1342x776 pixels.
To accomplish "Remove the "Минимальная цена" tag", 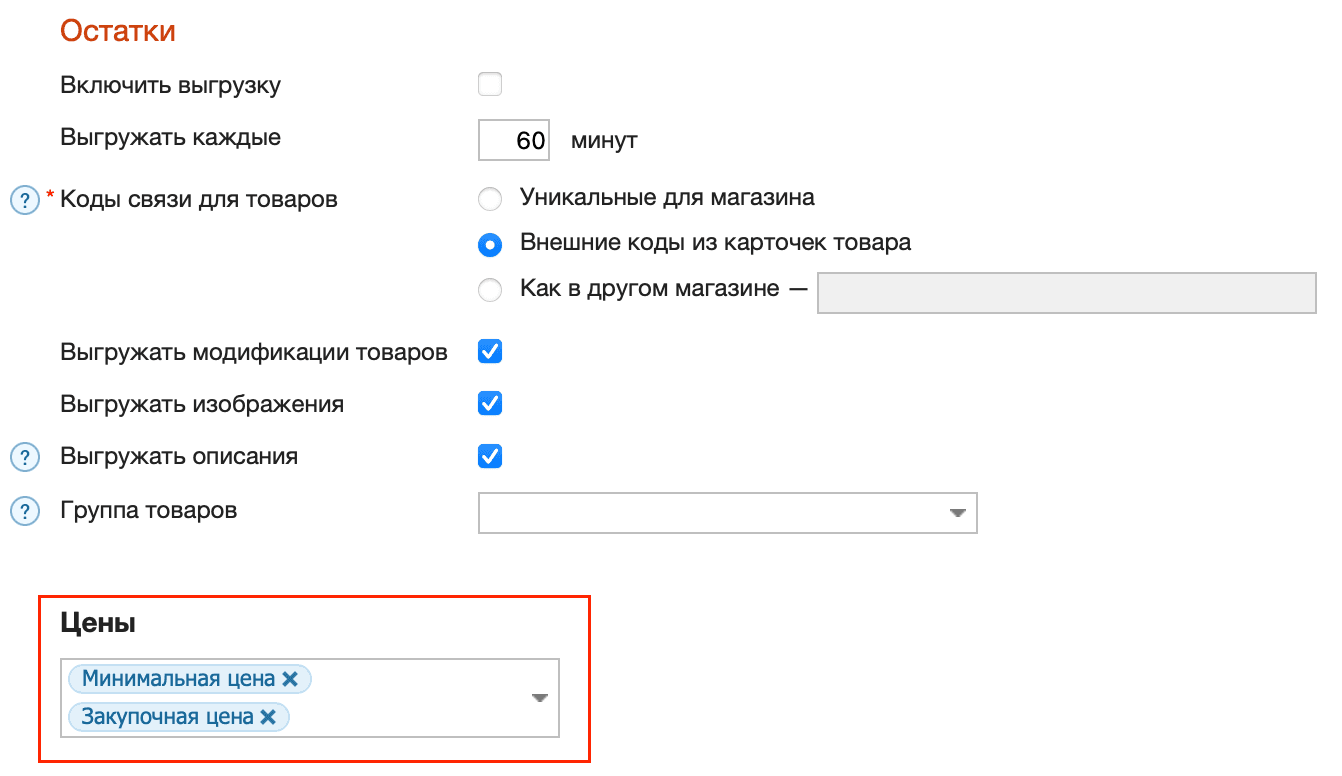I will 290,678.
